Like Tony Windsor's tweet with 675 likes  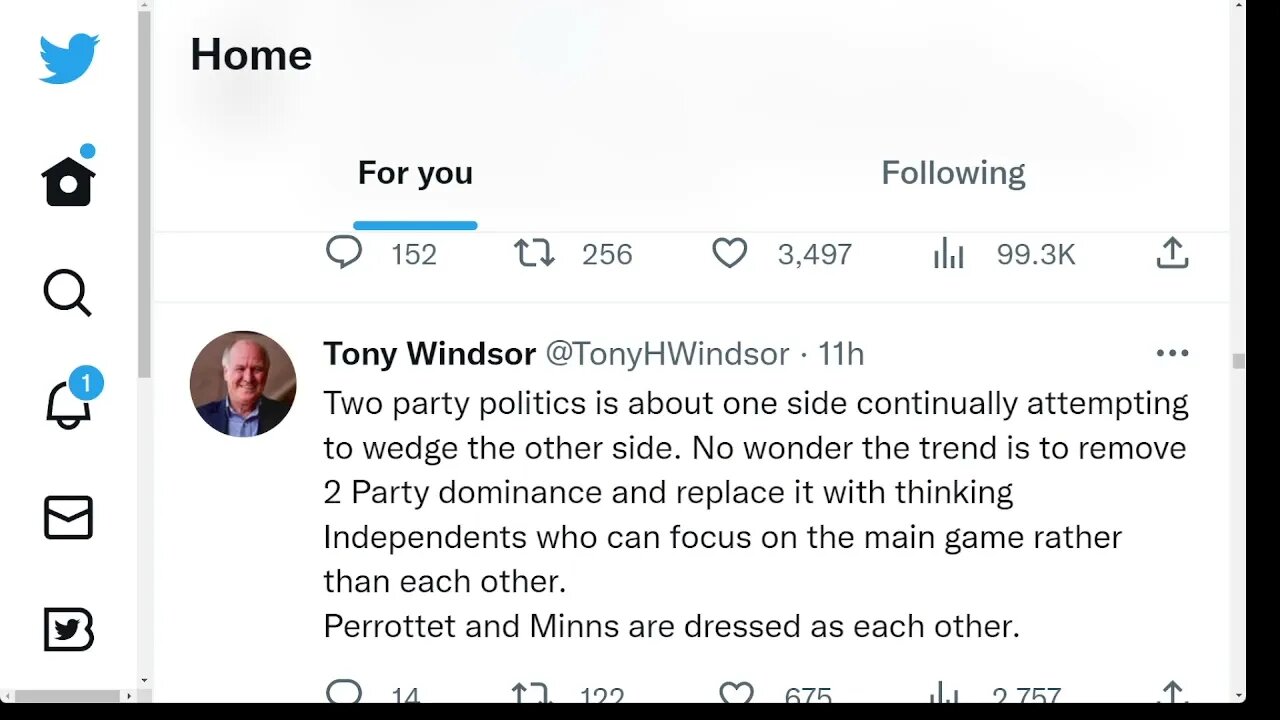tap(736, 693)
